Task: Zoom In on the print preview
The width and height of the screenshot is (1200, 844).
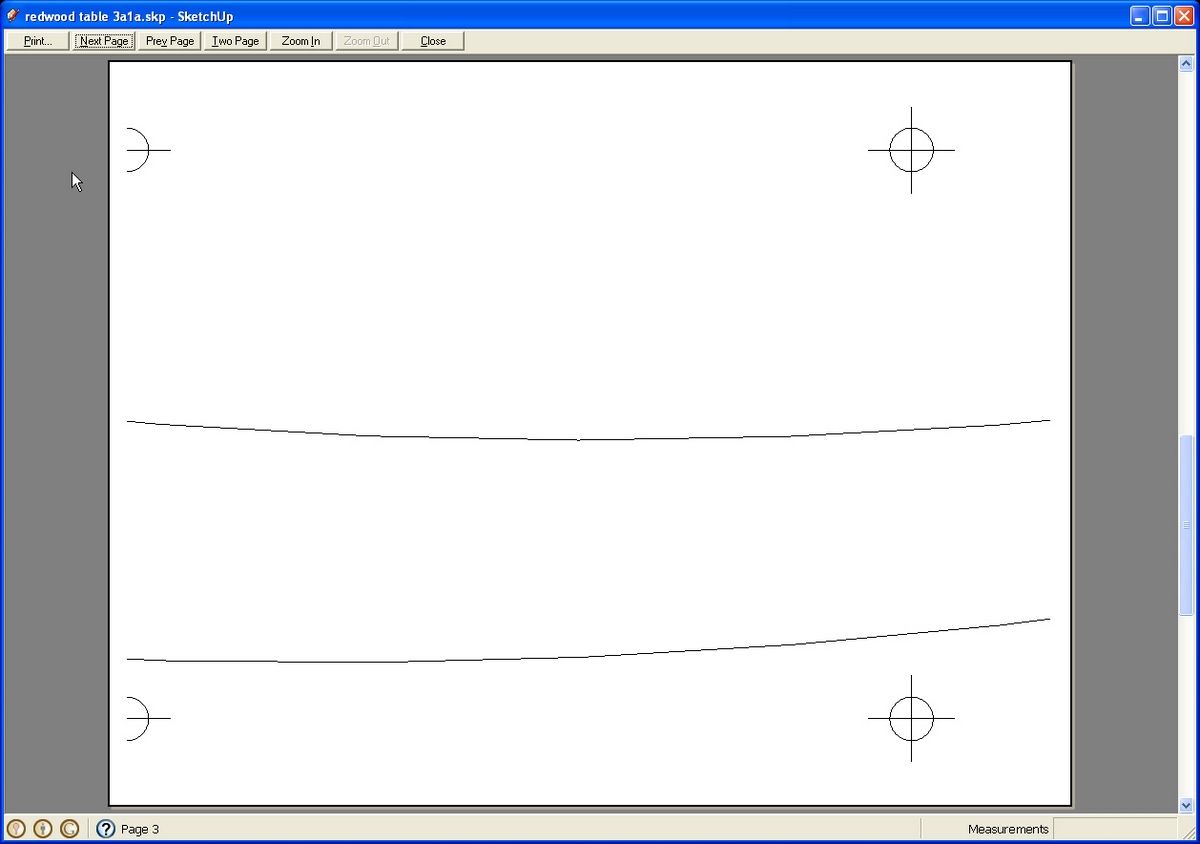Action: (301, 41)
